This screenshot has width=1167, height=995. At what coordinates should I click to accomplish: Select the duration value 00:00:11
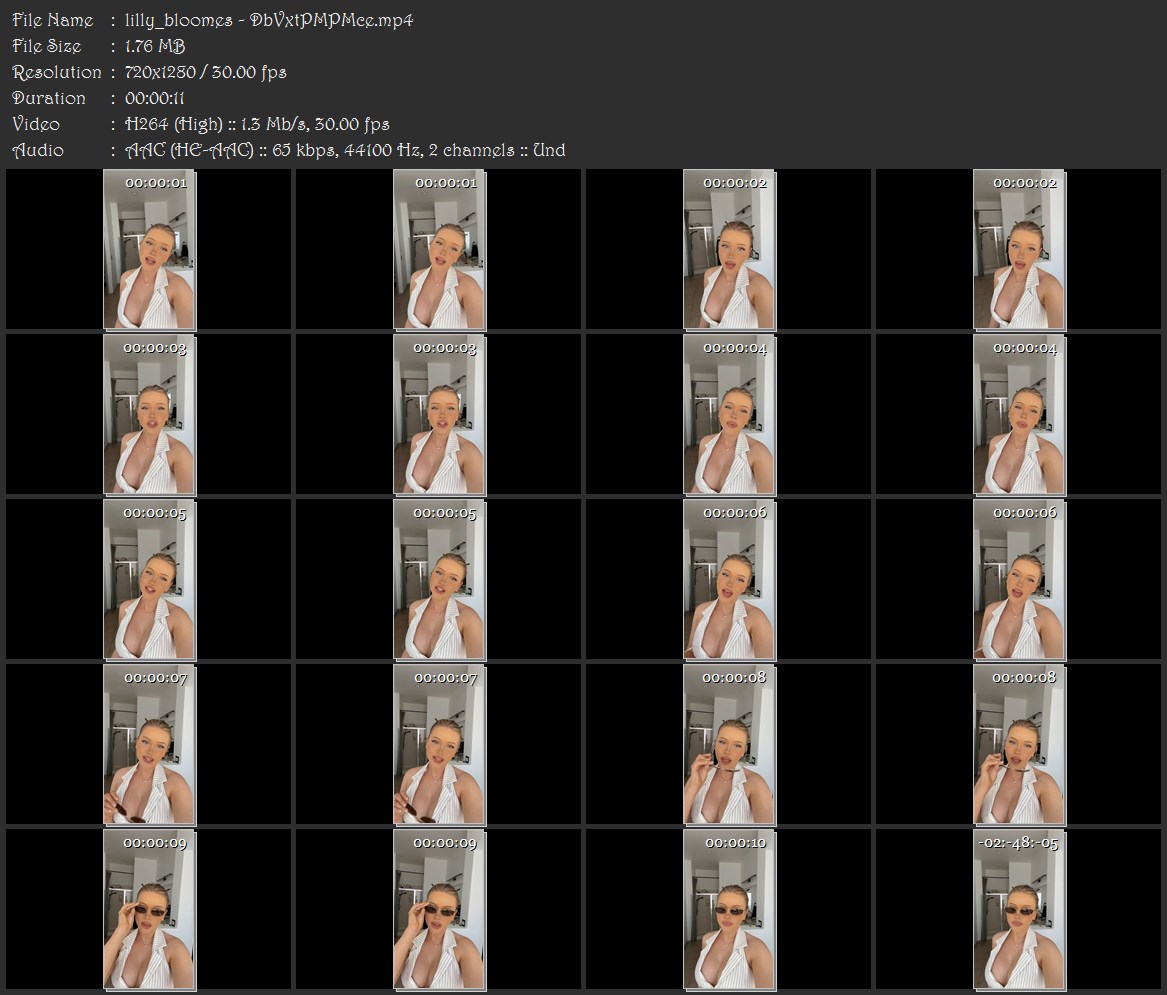pyautogui.click(x=155, y=98)
